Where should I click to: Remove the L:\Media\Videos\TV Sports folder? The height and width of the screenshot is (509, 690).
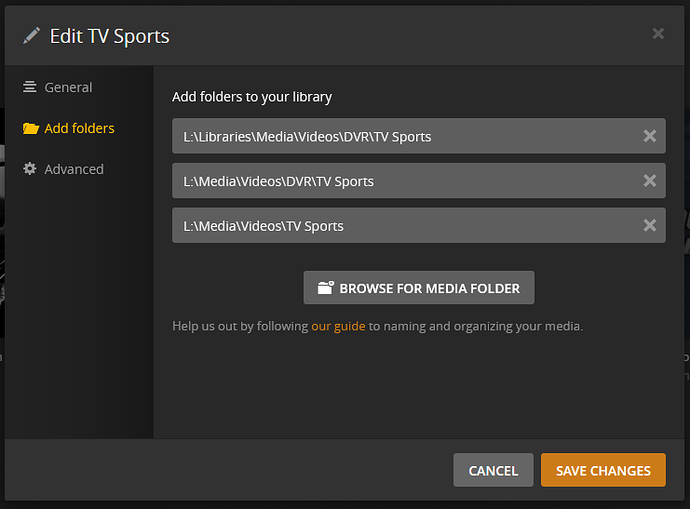[650, 226]
